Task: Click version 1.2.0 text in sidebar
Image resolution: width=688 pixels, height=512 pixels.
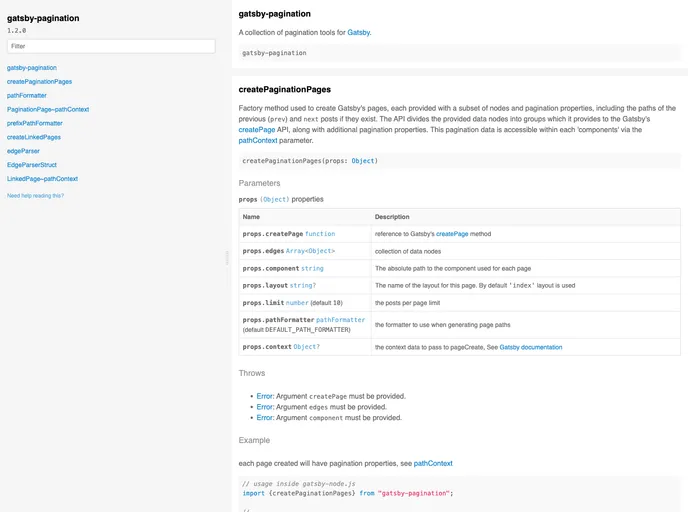Action: pos(17,31)
